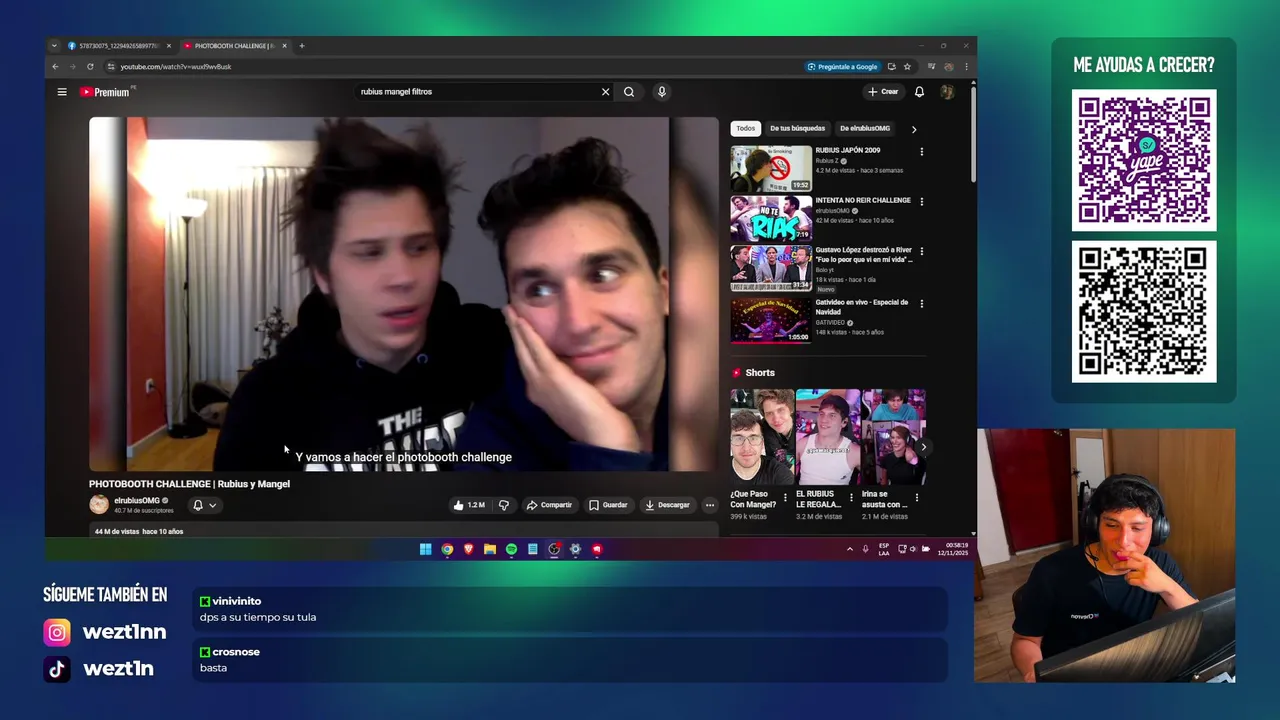
Task: Open the Crear menu button
Action: (883, 92)
